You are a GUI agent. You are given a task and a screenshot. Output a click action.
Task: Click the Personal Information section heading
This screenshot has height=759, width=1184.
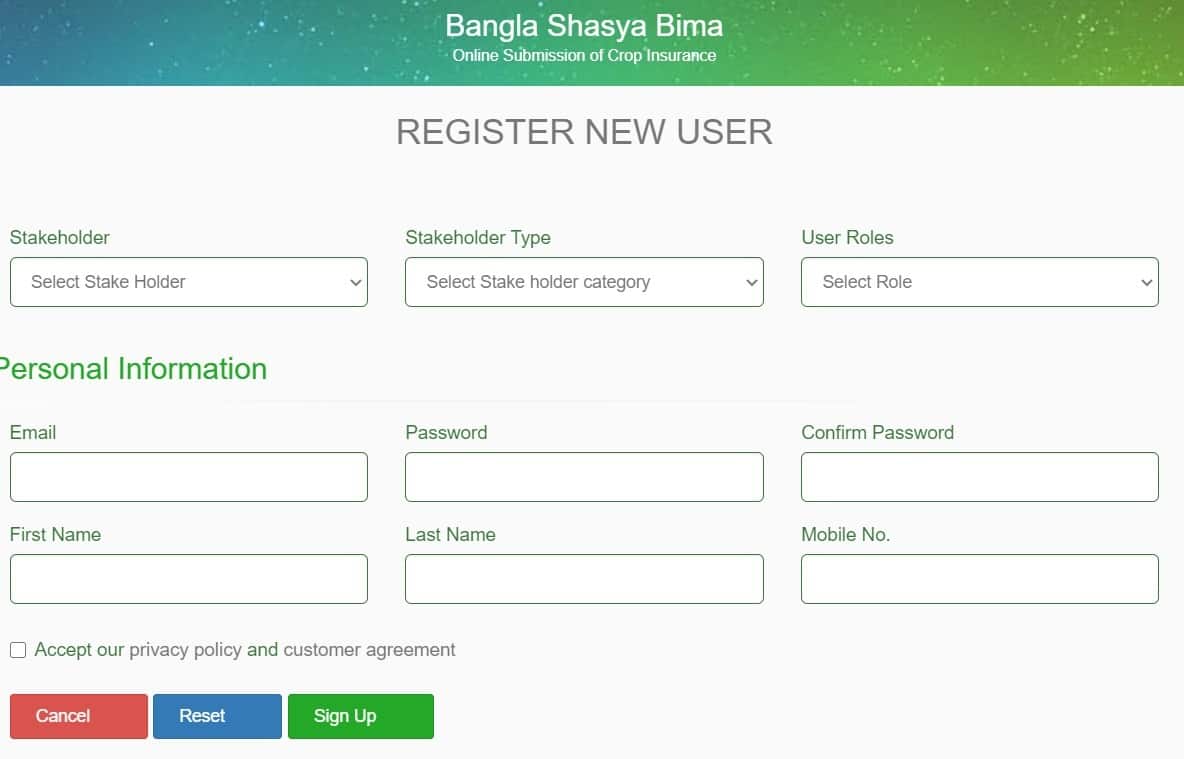click(133, 369)
